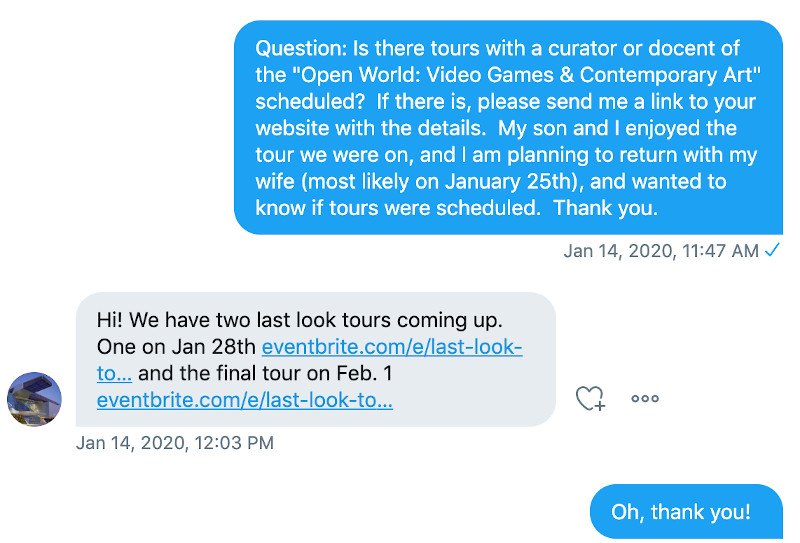Click the 11:47 AM timestamp

[x=661, y=251]
